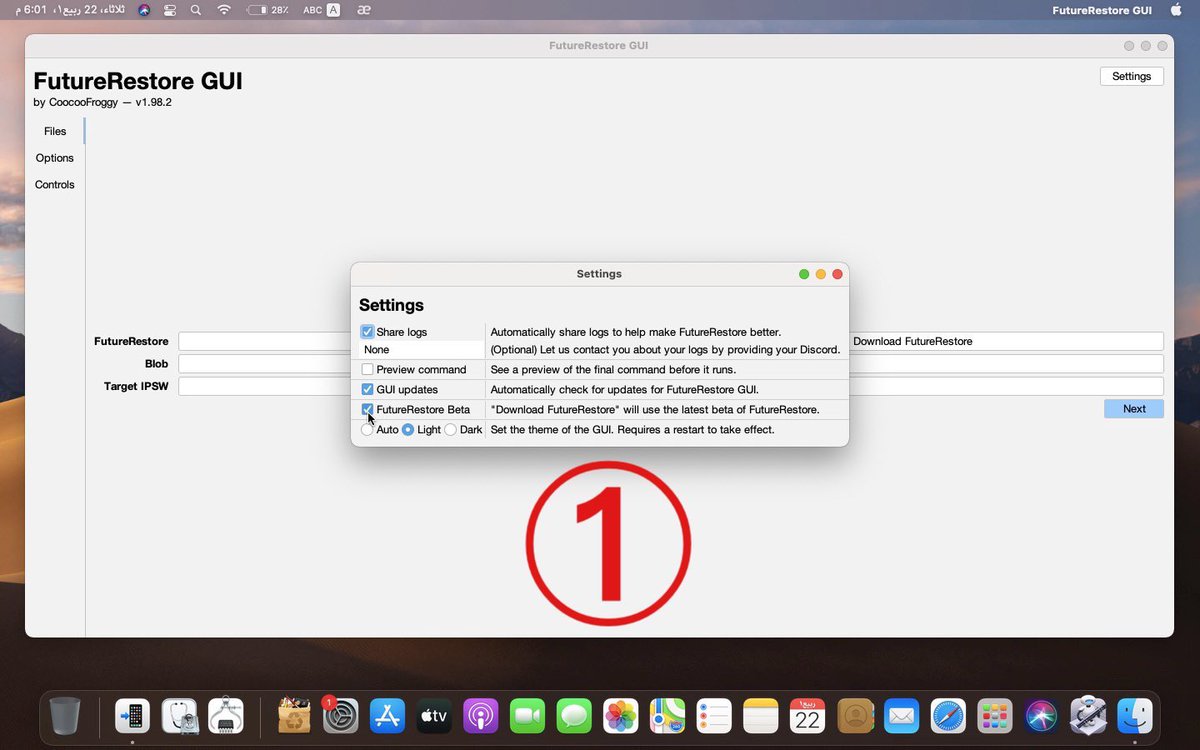Screen dimensions: 1200x750
Task: Open Reminders from the Dock
Action: pyautogui.click(x=715, y=716)
